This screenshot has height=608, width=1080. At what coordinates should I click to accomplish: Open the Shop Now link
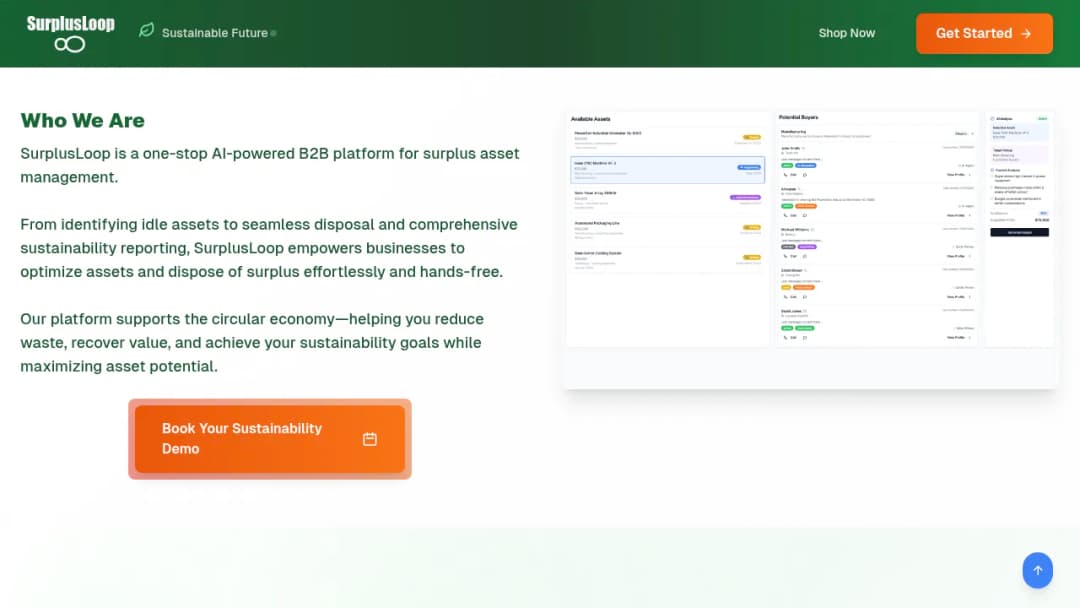click(847, 33)
